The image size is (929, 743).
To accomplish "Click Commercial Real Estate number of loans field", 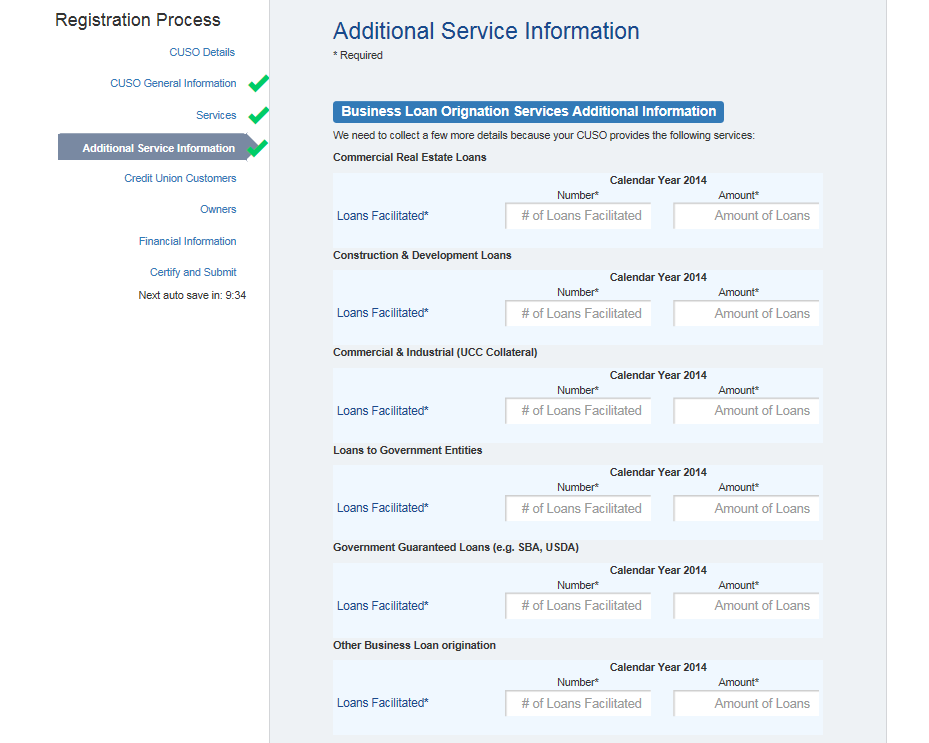I will (579, 216).
